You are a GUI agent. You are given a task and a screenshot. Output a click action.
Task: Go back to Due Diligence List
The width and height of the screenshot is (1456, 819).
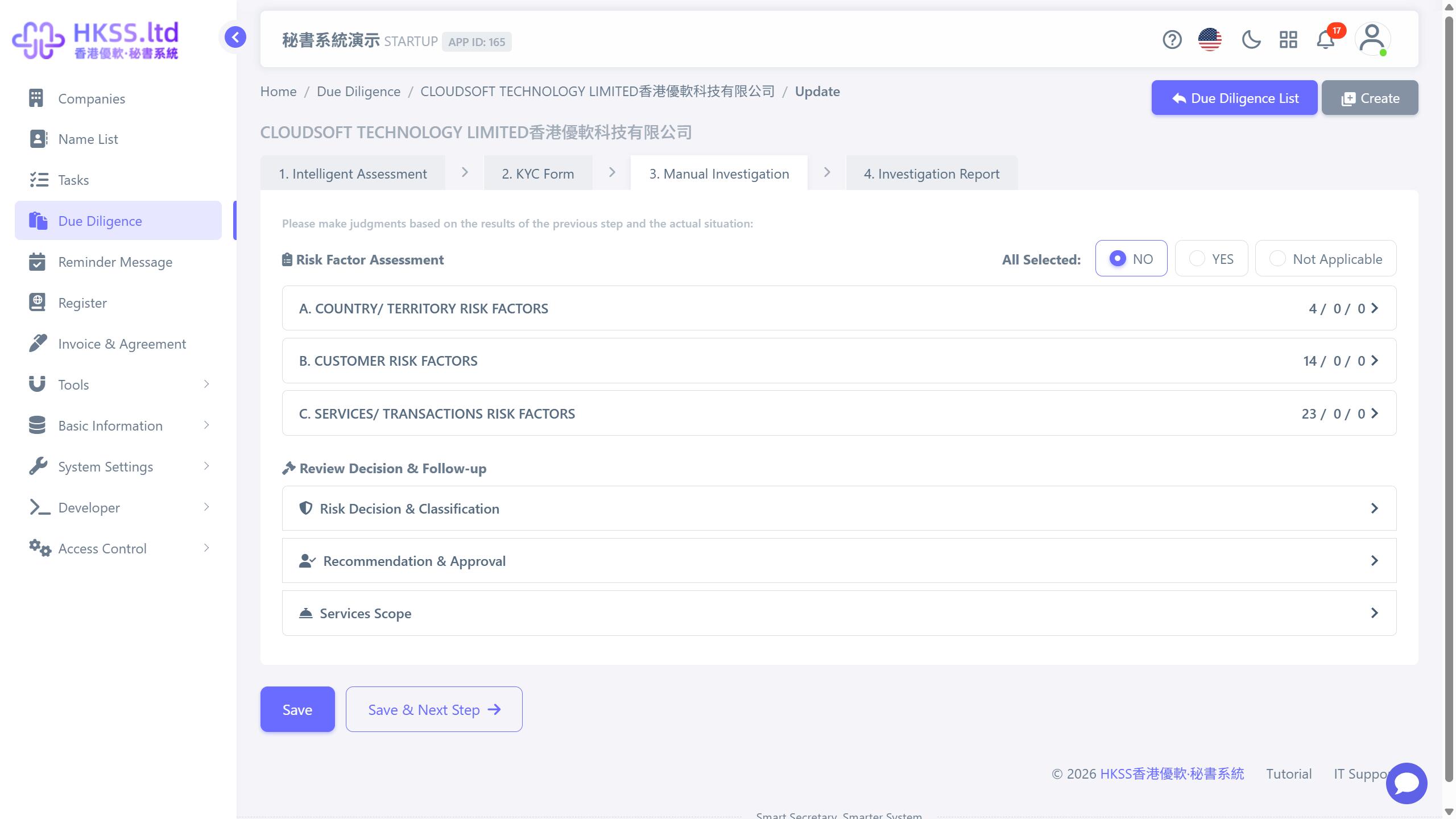pyautogui.click(x=1234, y=98)
